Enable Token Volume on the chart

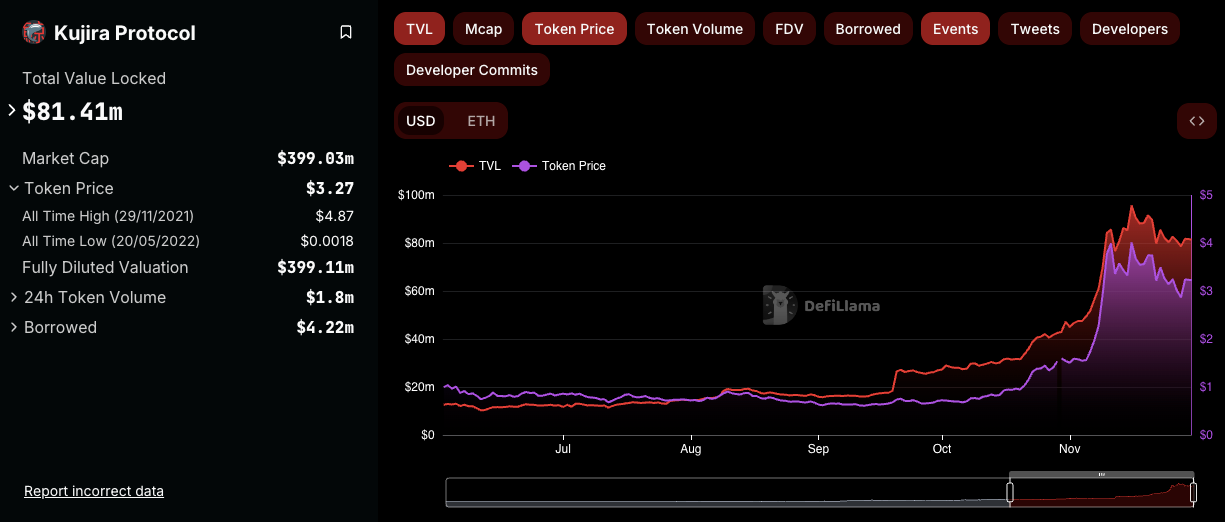pyautogui.click(x=695, y=29)
